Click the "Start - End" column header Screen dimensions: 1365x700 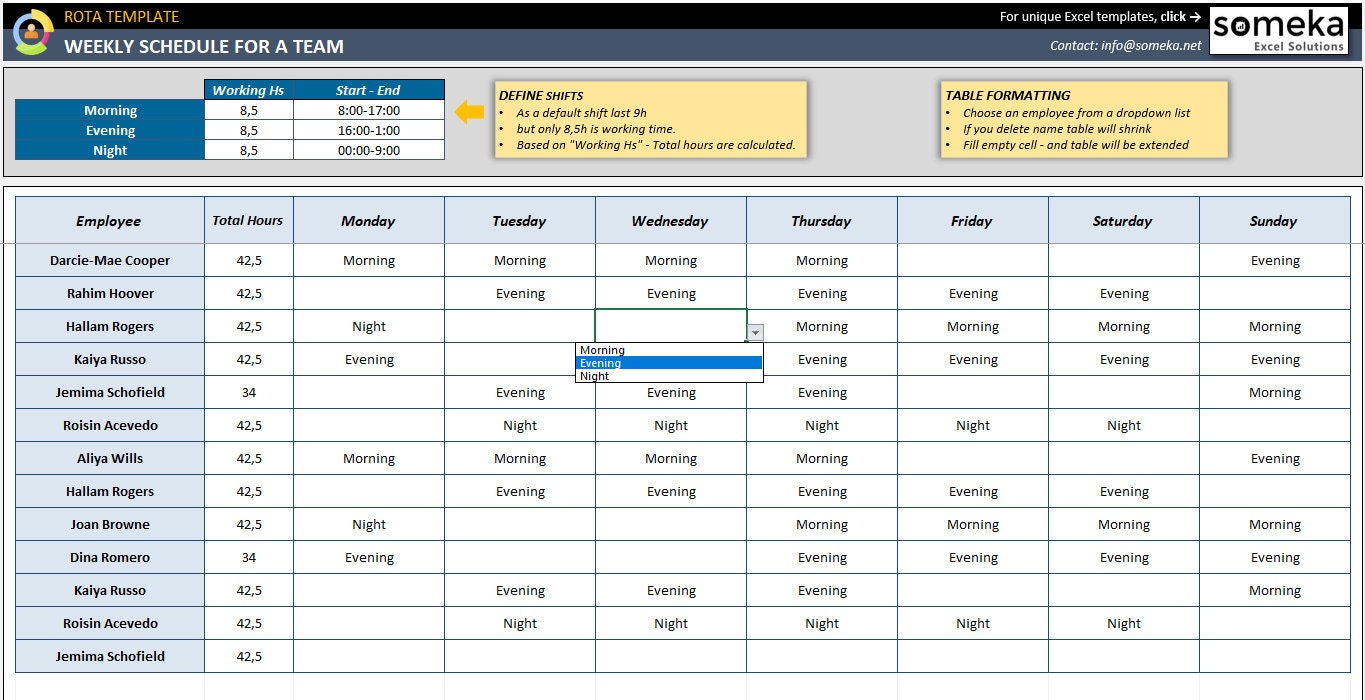[x=368, y=89]
